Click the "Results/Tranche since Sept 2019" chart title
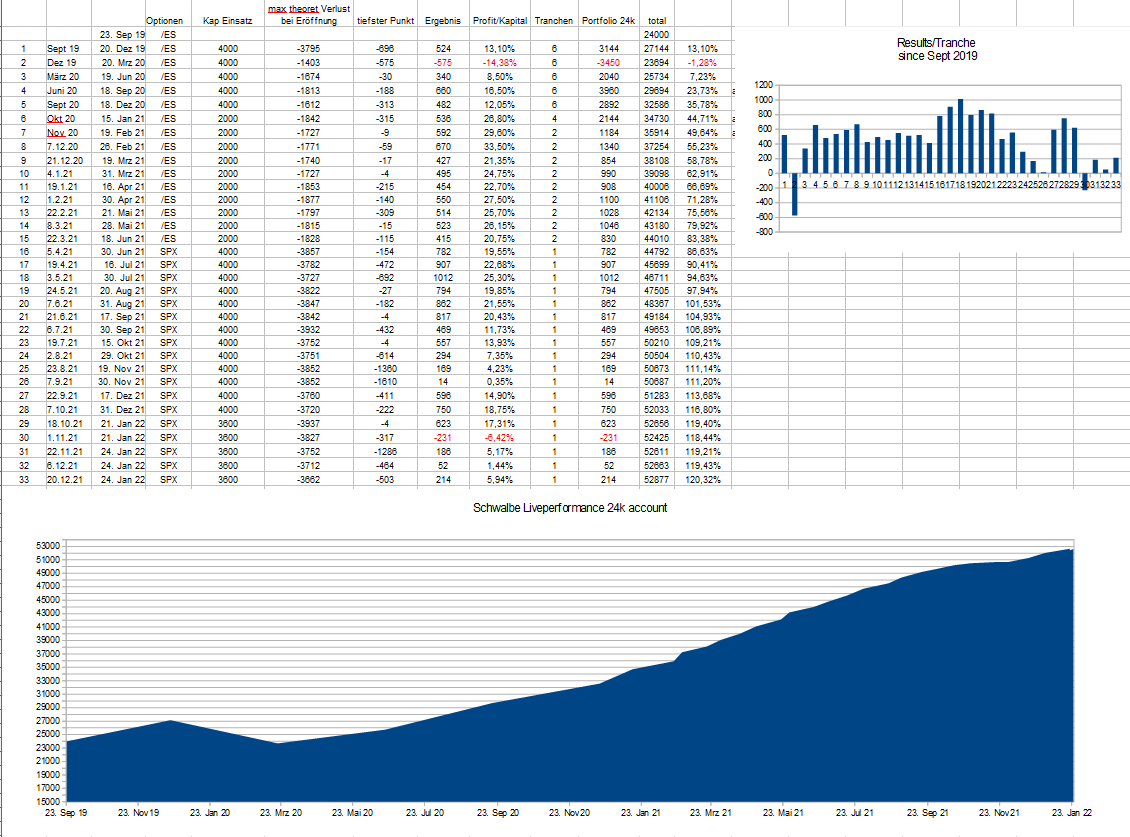Image resolution: width=1130 pixels, height=837 pixels. (937, 49)
